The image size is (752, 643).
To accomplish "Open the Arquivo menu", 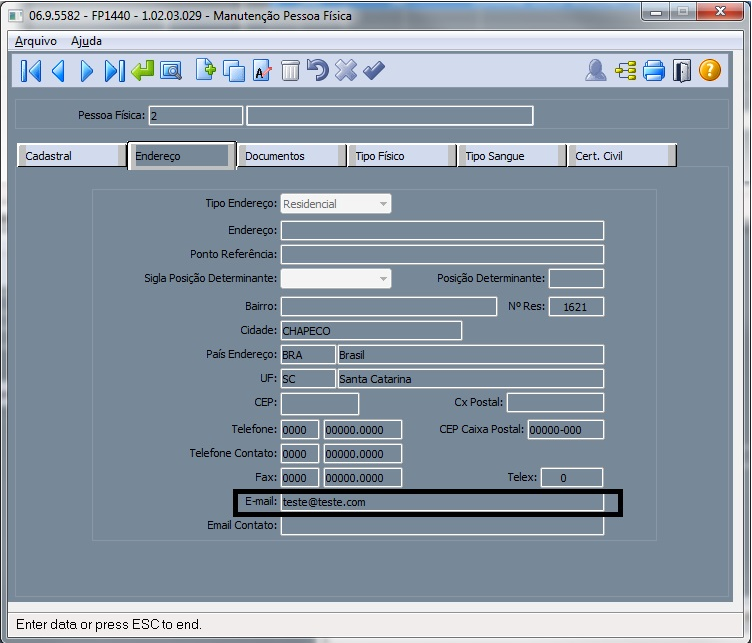I will click(x=36, y=41).
